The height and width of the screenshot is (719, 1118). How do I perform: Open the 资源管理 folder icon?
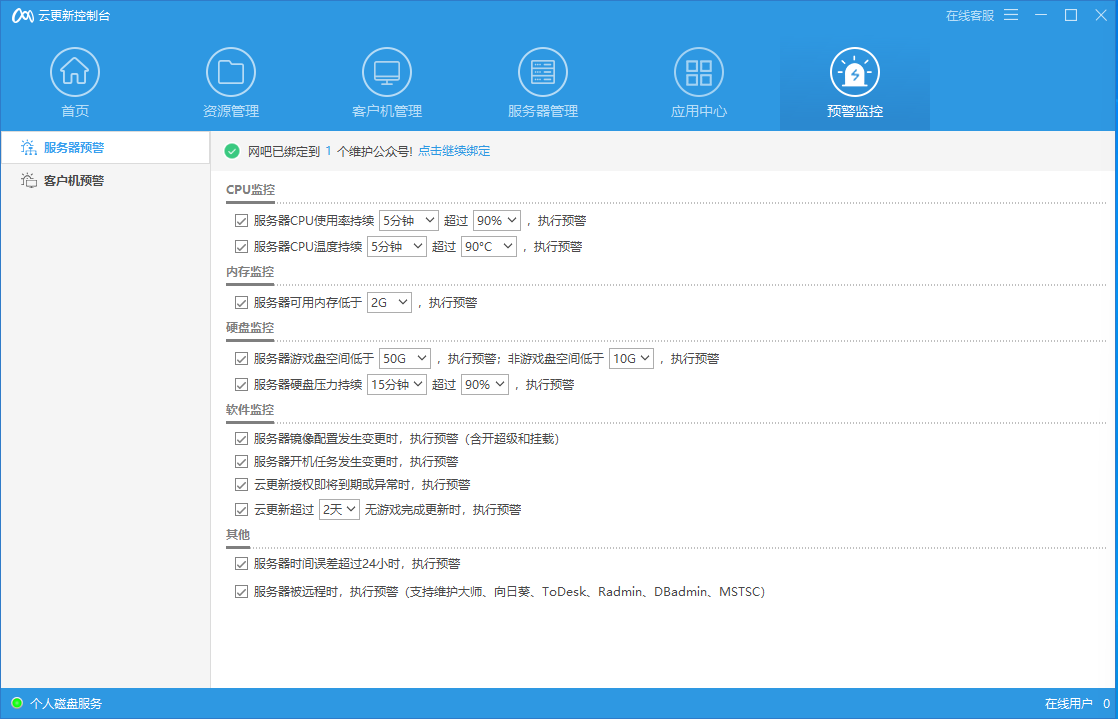point(231,70)
